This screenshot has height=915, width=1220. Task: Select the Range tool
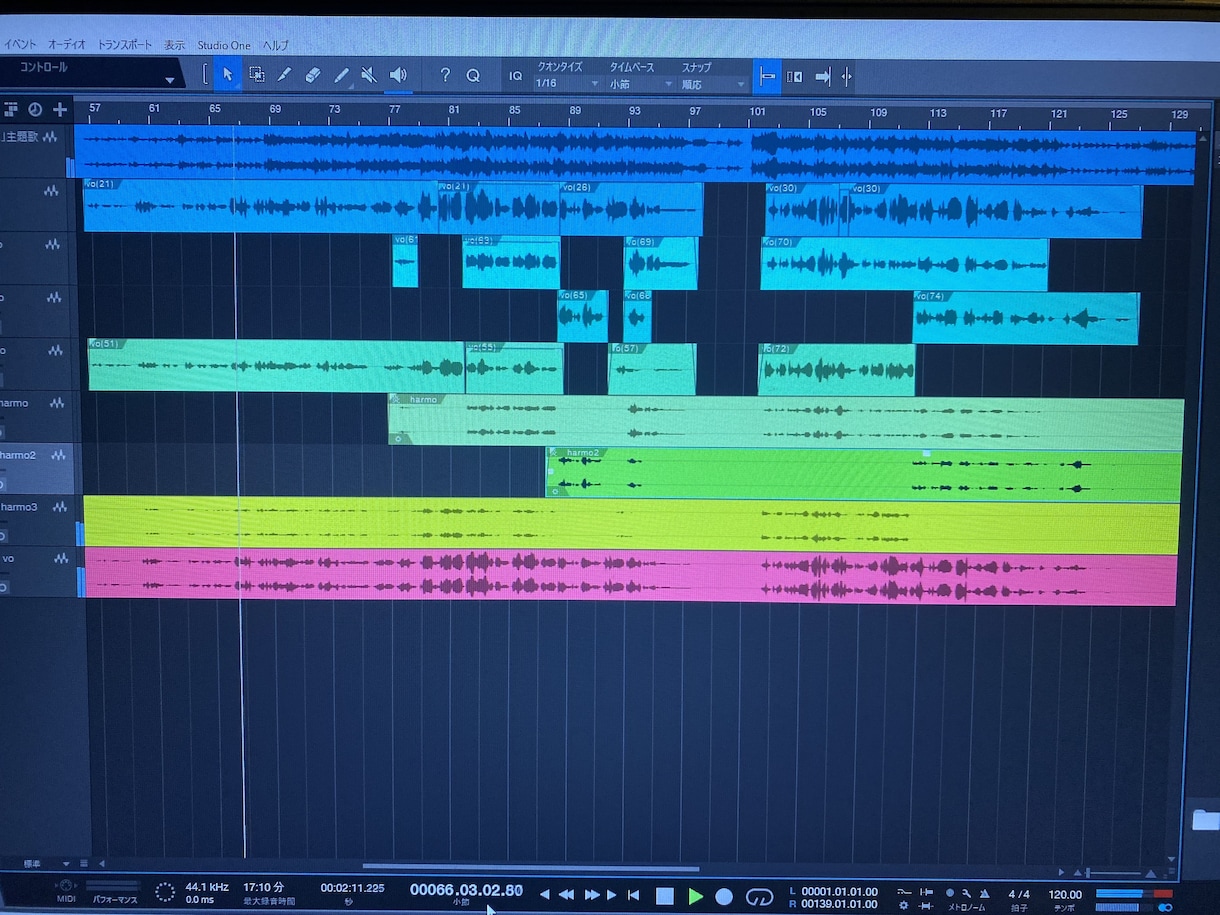(x=257, y=75)
